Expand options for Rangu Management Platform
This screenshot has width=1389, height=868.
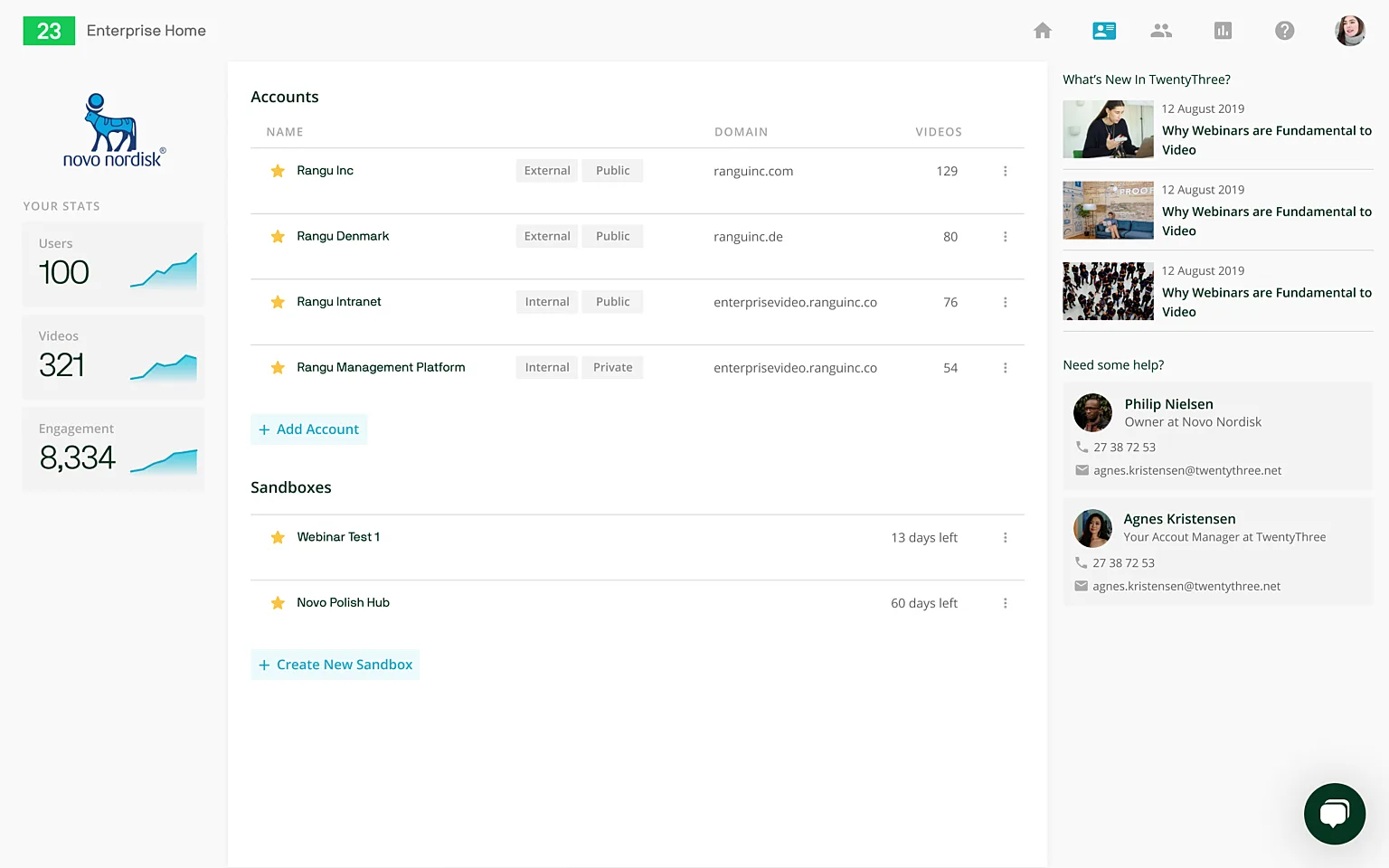pyautogui.click(x=1005, y=368)
